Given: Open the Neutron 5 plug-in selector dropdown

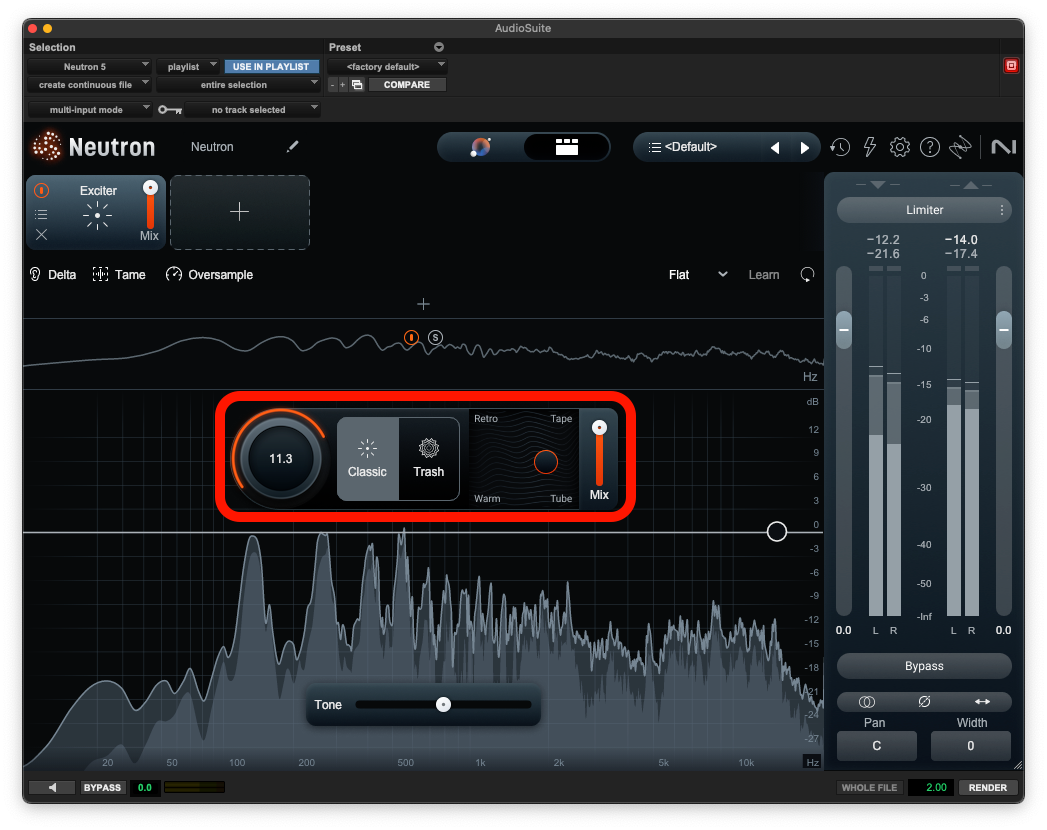Looking at the screenshot, I should point(89,67).
